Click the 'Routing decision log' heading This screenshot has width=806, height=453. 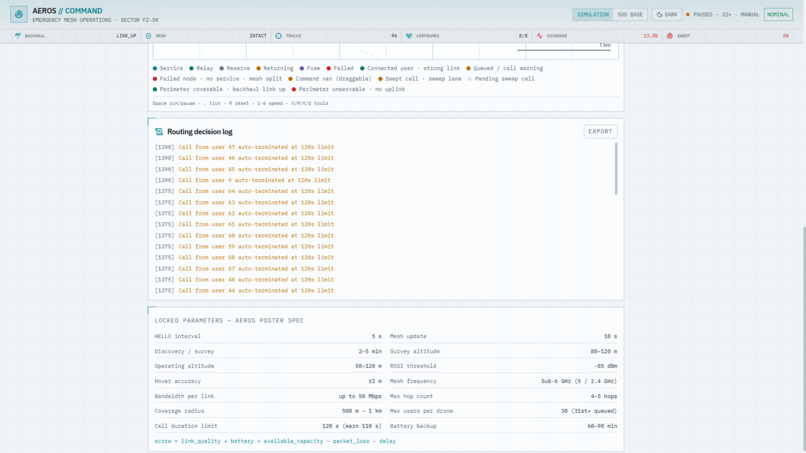[x=199, y=132]
